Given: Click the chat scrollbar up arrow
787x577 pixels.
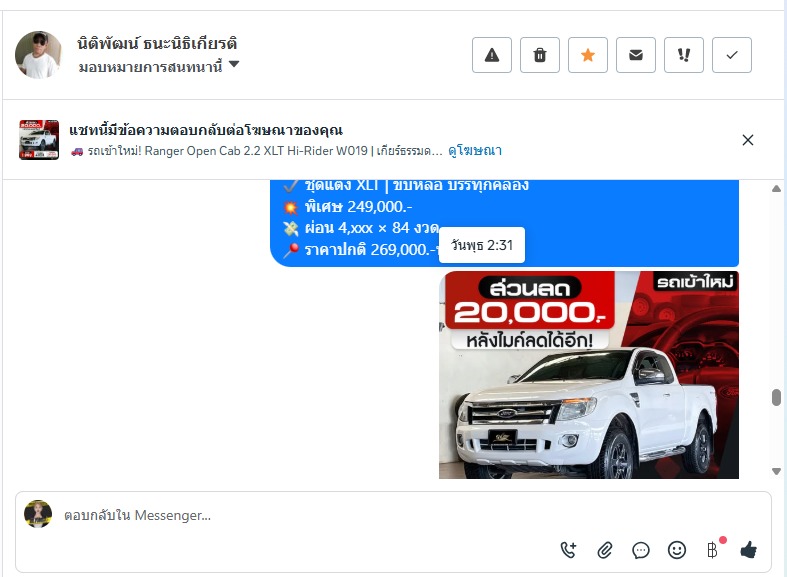Looking at the screenshot, I should coord(776,189).
